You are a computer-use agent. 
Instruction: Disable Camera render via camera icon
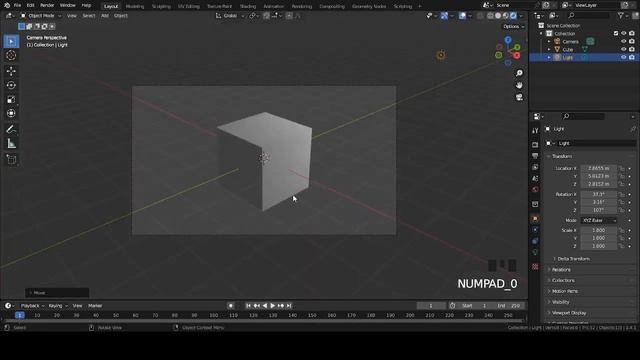[632, 42]
